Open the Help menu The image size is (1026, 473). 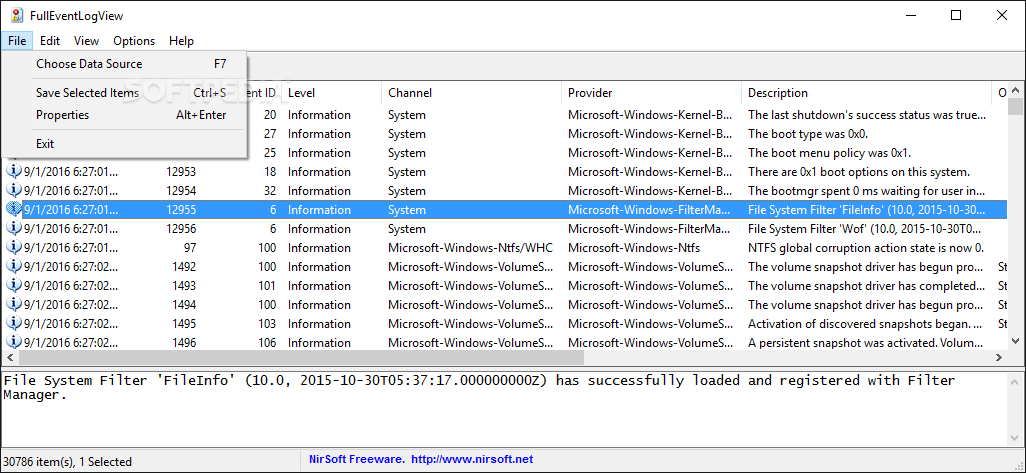(x=181, y=41)
